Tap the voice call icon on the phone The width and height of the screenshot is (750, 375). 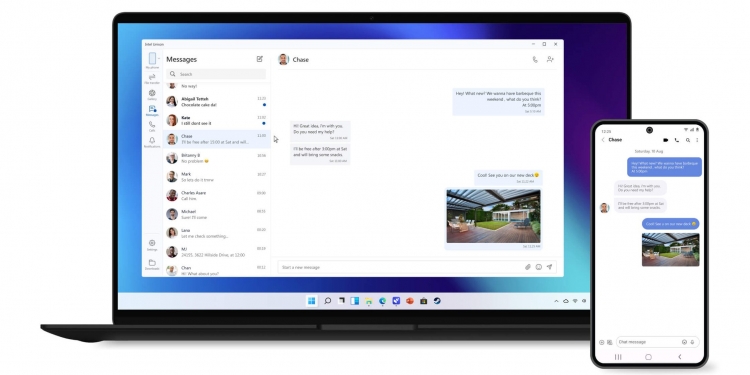[x=676, y=140]
